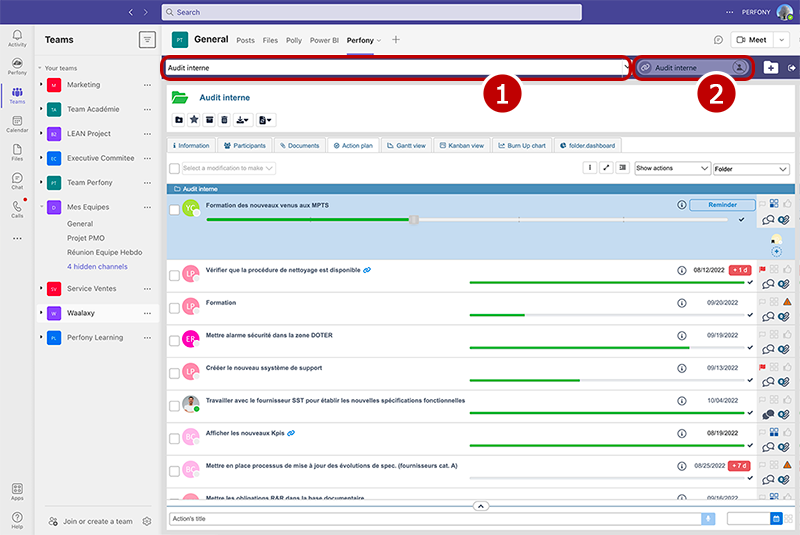Expand the Marketing team in the list

point(83,85)
